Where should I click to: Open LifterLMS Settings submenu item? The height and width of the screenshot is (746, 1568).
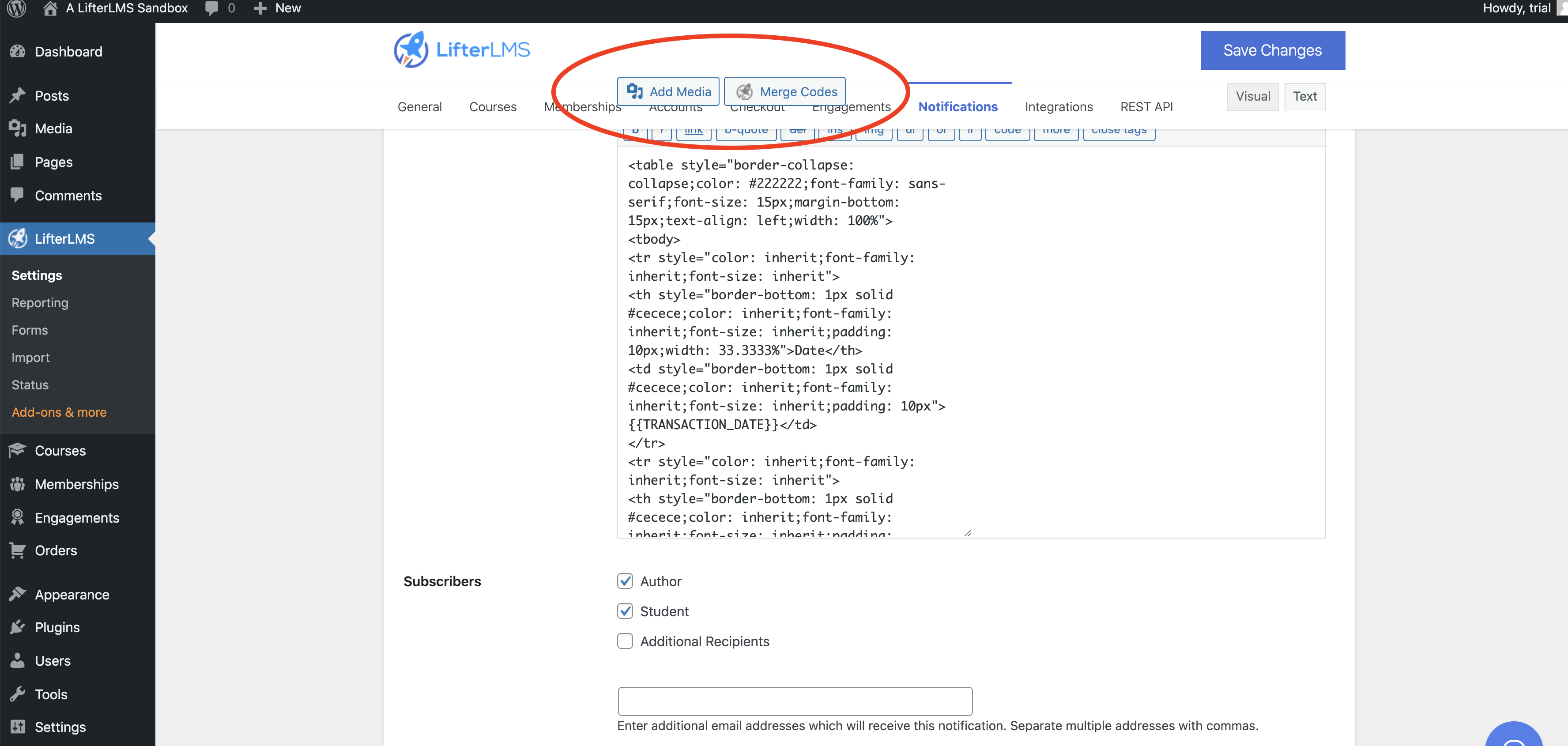point(37,275)
